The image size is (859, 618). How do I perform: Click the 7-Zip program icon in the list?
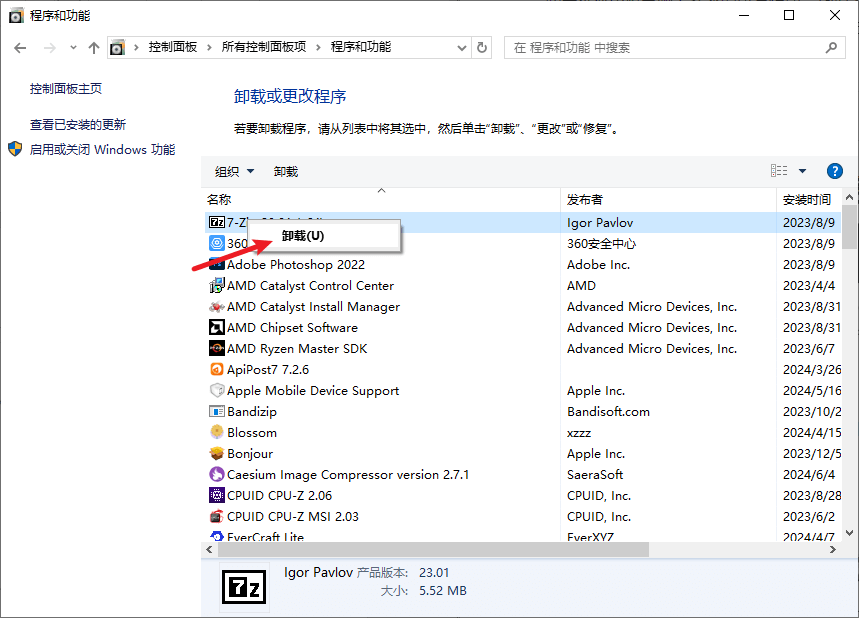218,222
